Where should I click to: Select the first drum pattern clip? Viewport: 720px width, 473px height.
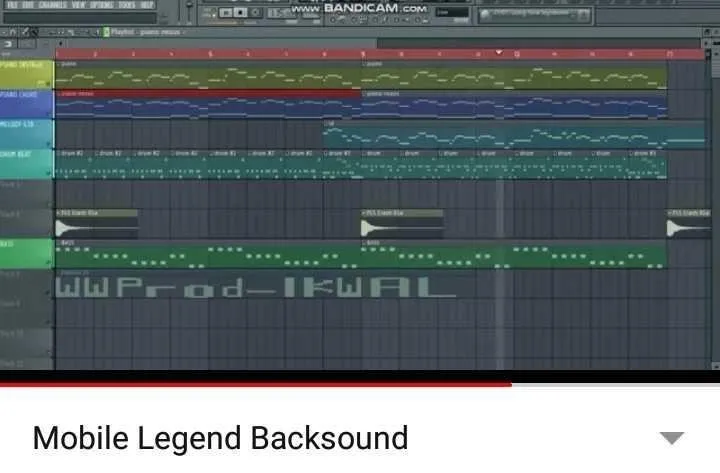[x=74, y=164]
